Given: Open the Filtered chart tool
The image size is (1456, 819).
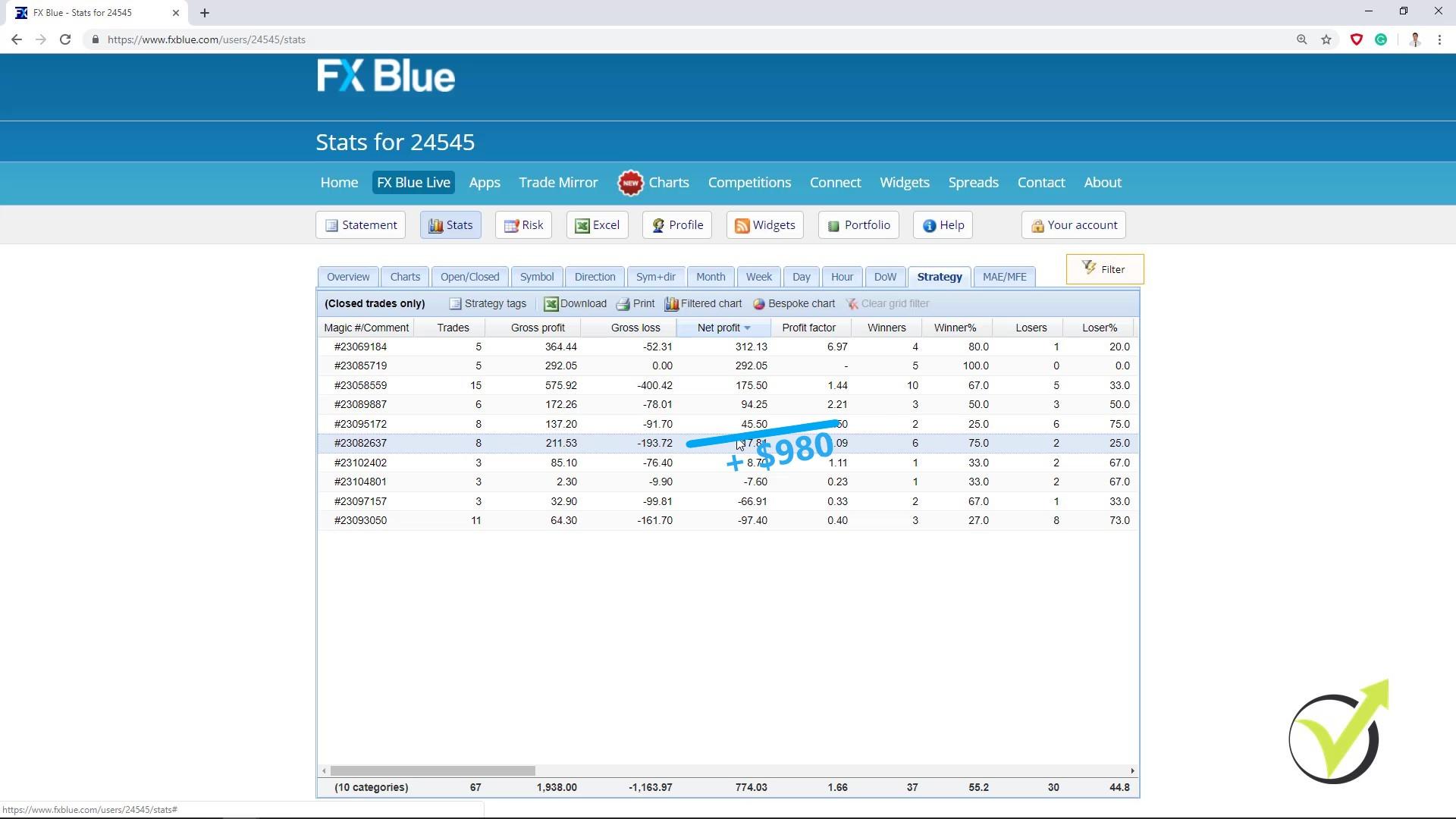Looking at the screenshot, I should tap(704, 304).
